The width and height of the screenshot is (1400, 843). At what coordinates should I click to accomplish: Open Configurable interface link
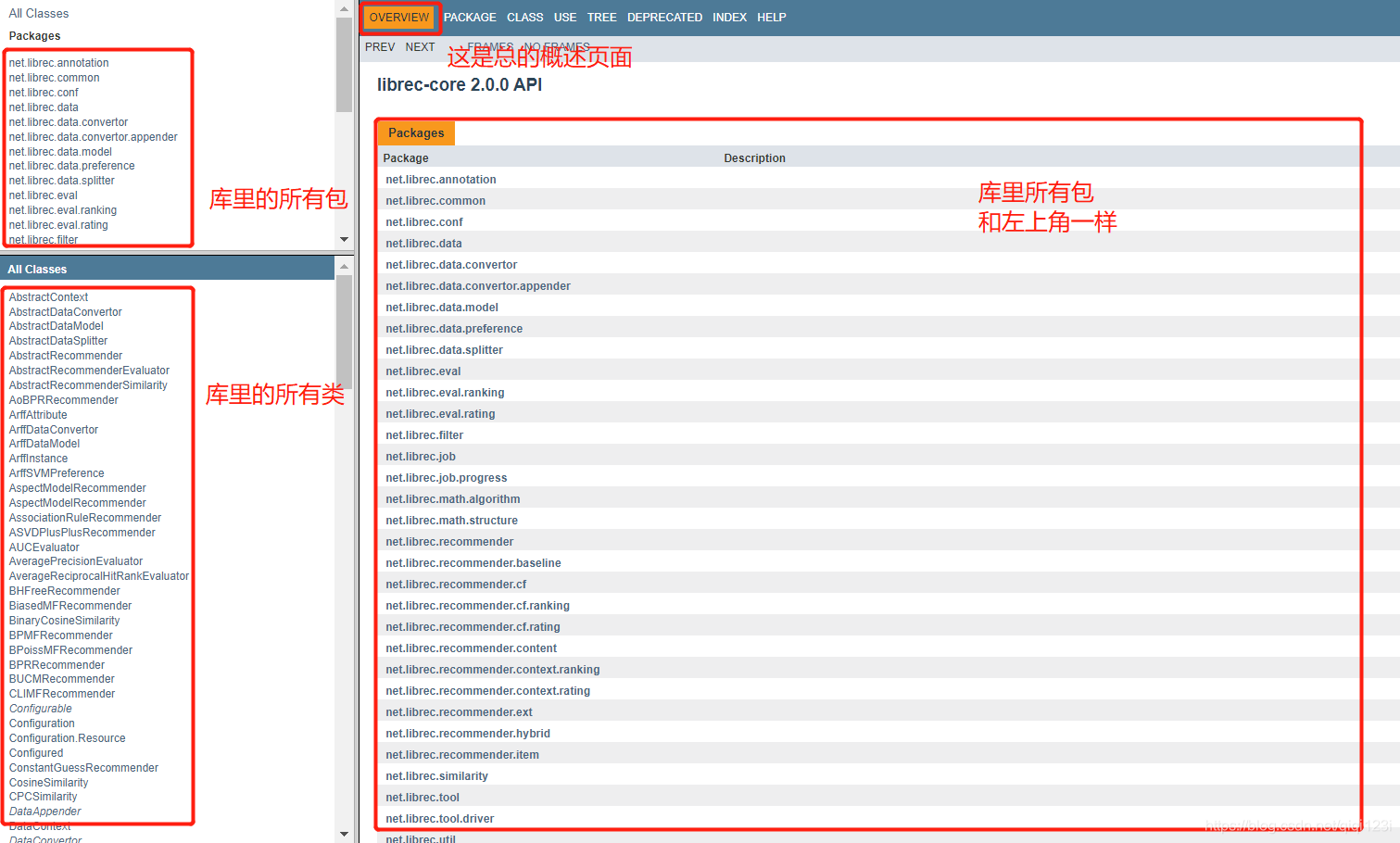tap(41, 709)
